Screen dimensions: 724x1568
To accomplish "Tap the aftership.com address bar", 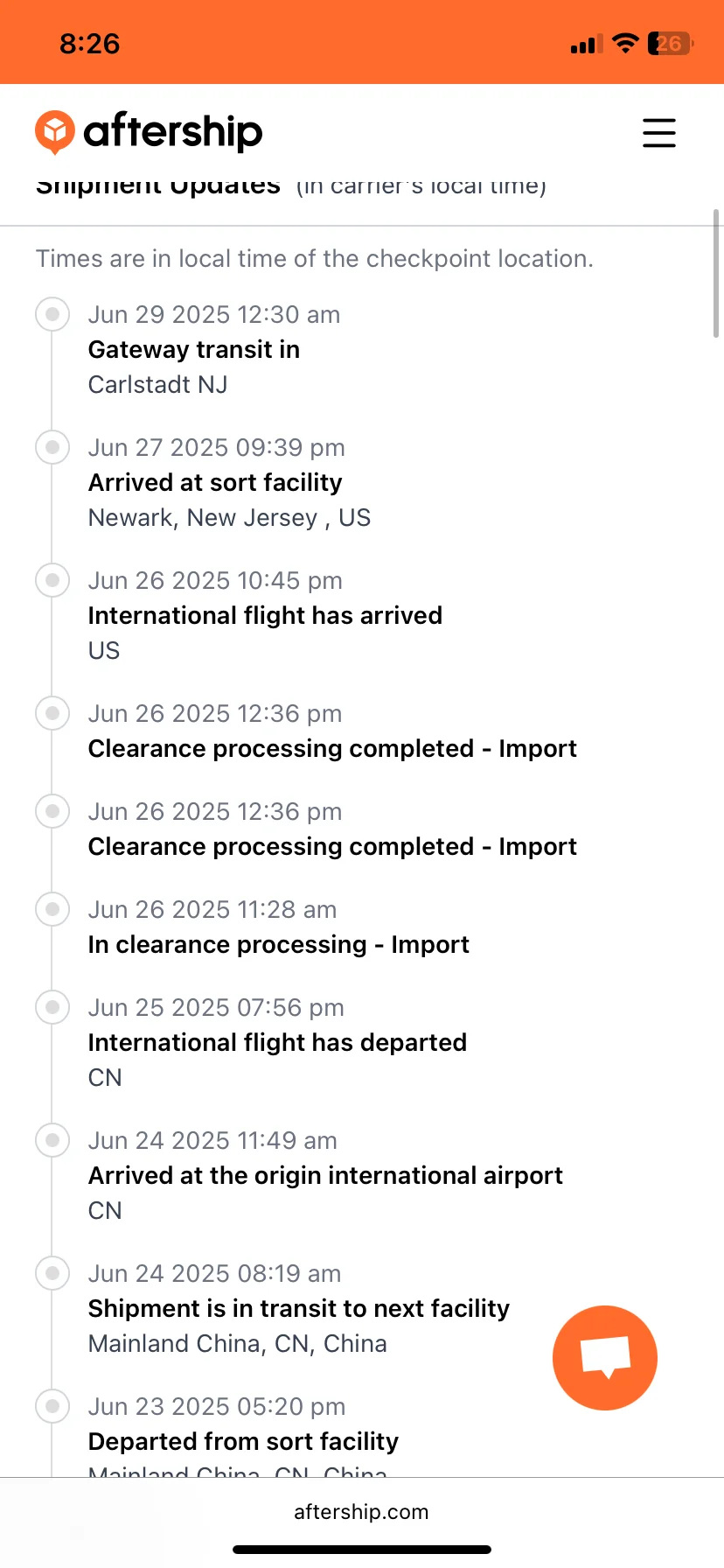I will (x=361, y=1512).
